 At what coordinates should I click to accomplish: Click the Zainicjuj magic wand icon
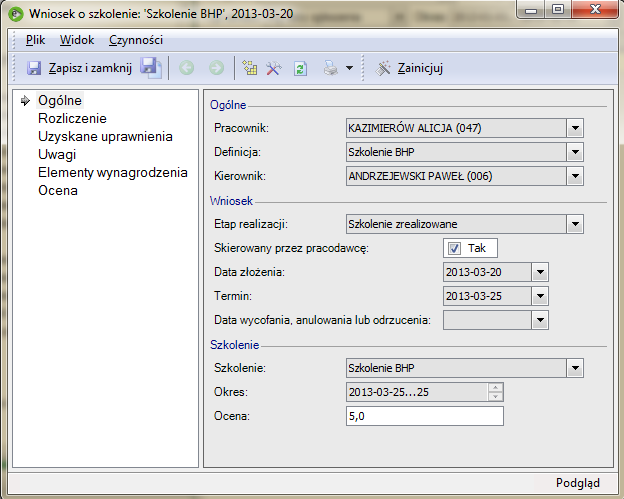point(383,68)
